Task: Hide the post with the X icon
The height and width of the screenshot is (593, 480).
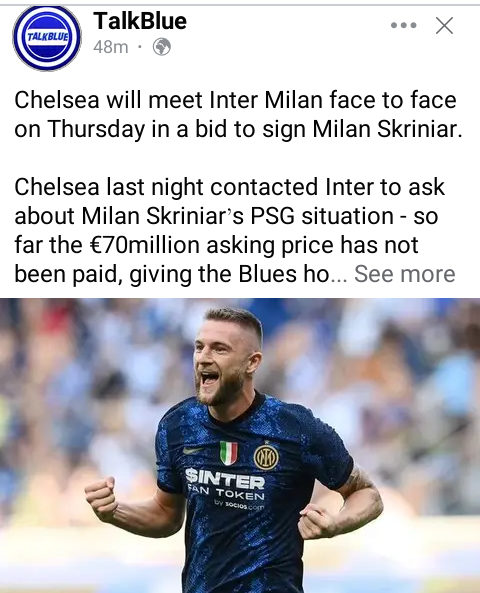Action: 444,26
